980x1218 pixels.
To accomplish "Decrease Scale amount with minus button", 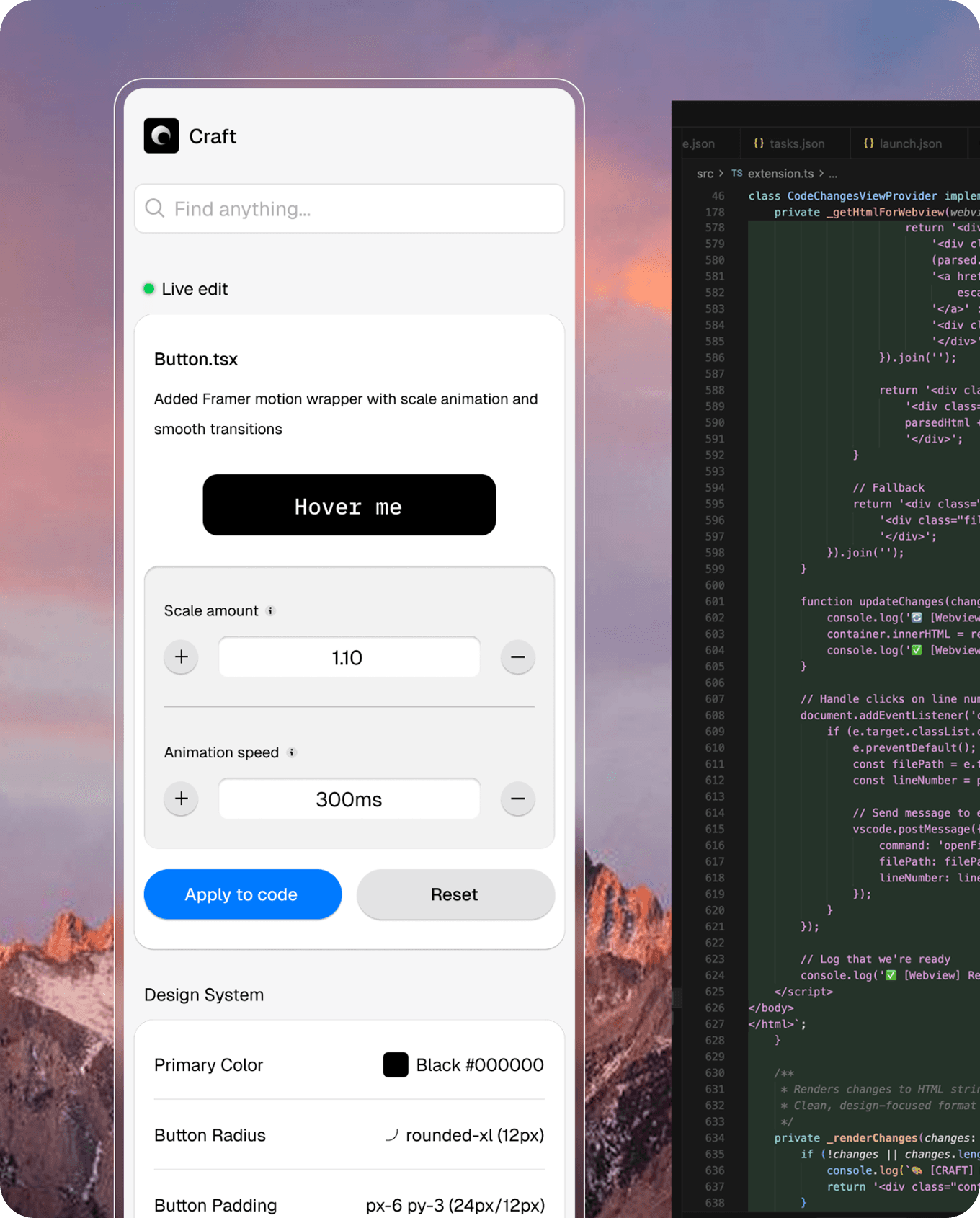I will point(517,657).
